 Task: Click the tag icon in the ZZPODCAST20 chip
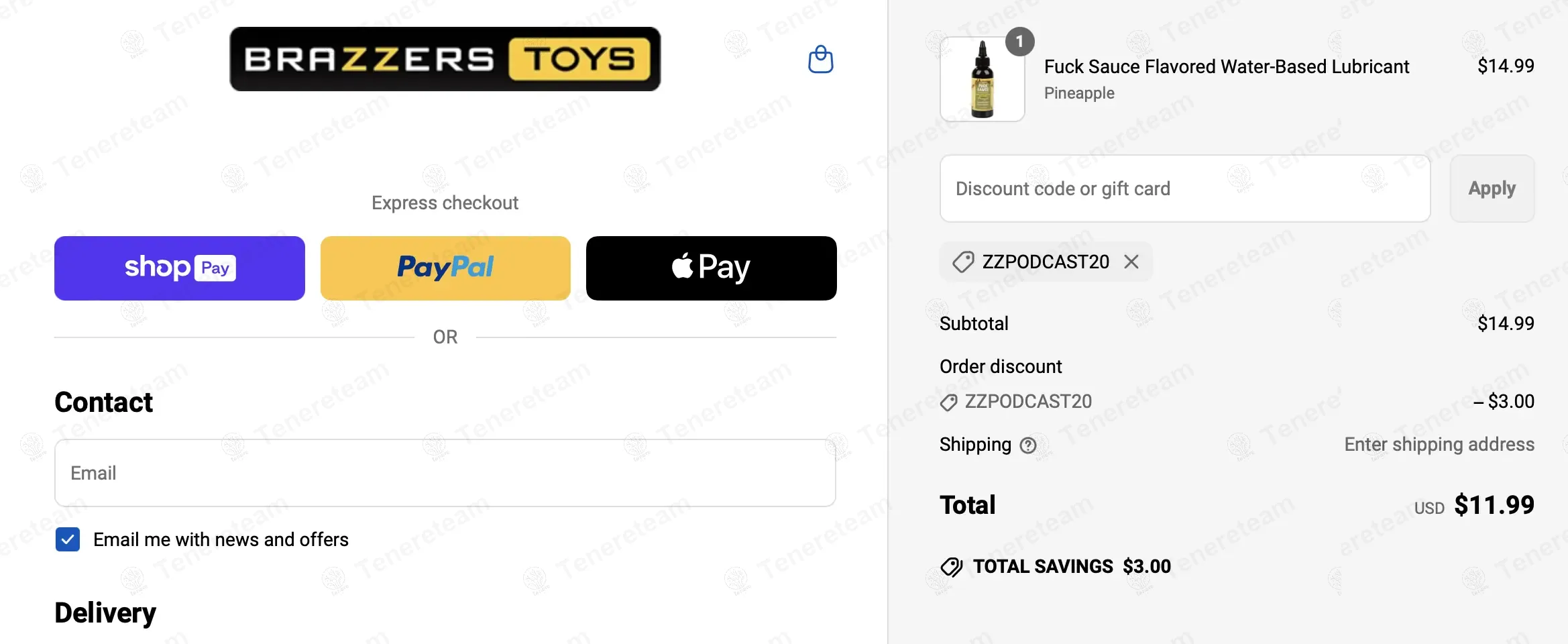(963, 262)
